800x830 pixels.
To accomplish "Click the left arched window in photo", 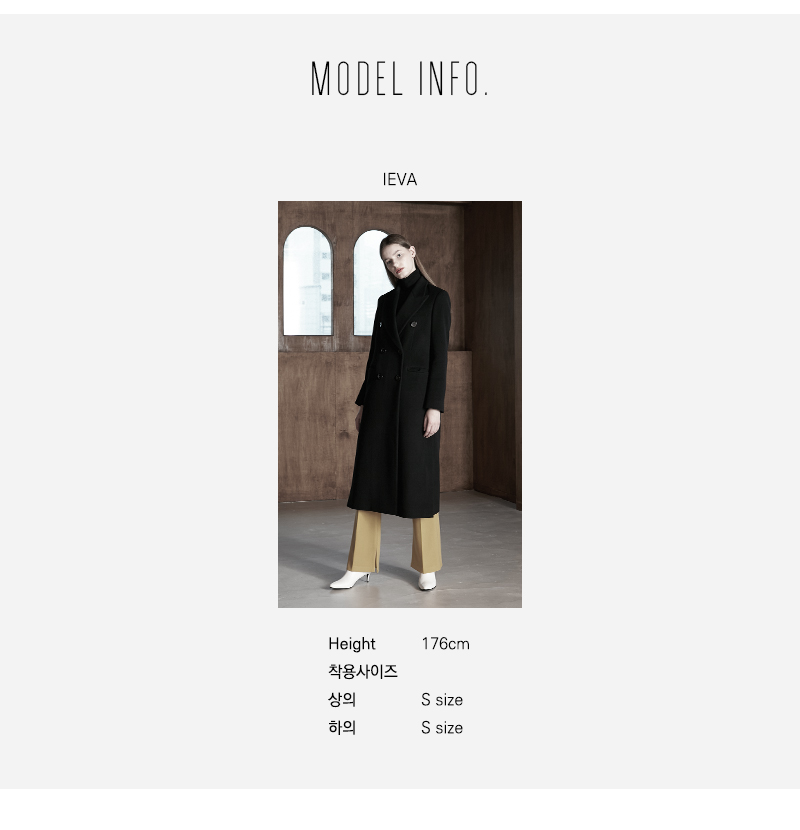I will coord(308,281).
